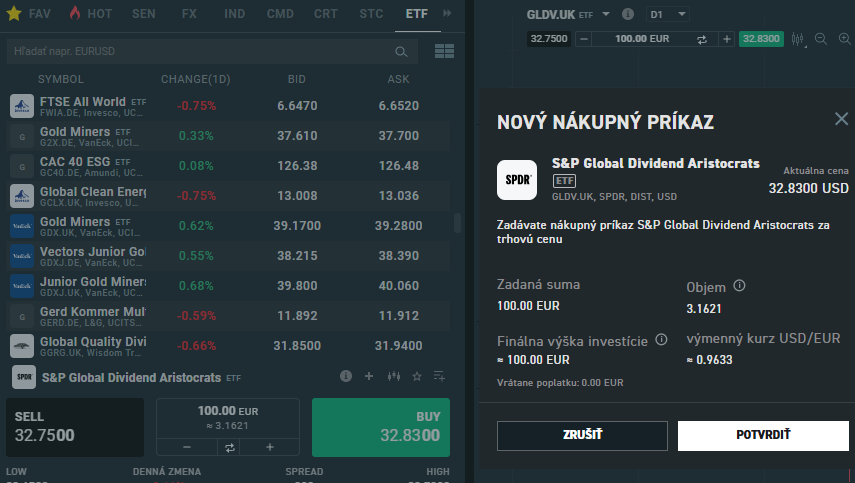Click the search magnifier icon in the symbol search
855x483 pixels.
[402, 51]
